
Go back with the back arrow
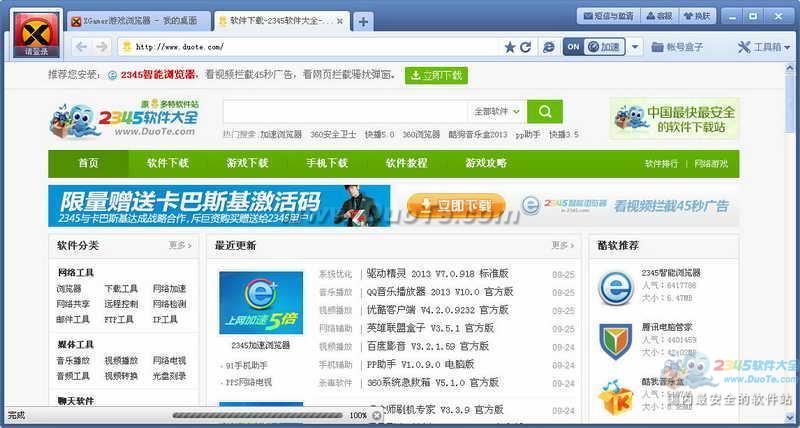[x=82, y=47]
